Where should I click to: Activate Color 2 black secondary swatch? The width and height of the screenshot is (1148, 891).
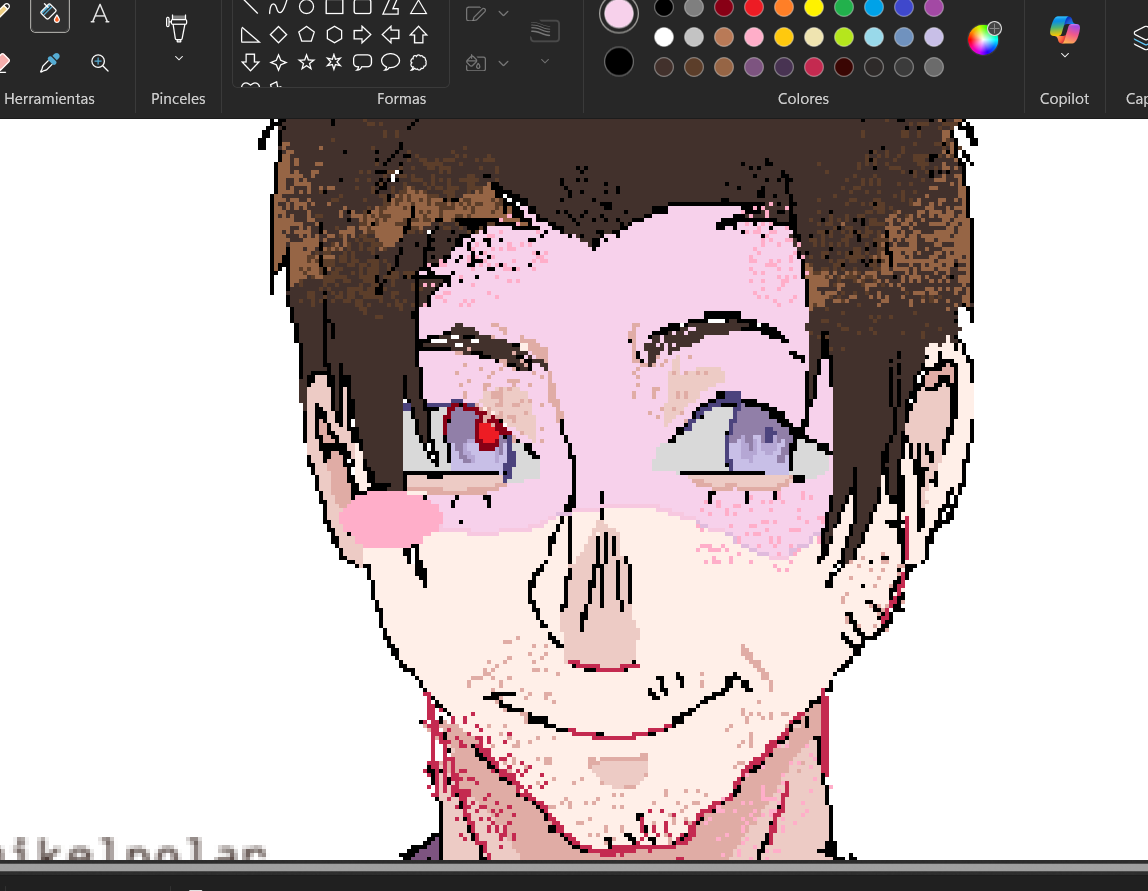(619, 62)
